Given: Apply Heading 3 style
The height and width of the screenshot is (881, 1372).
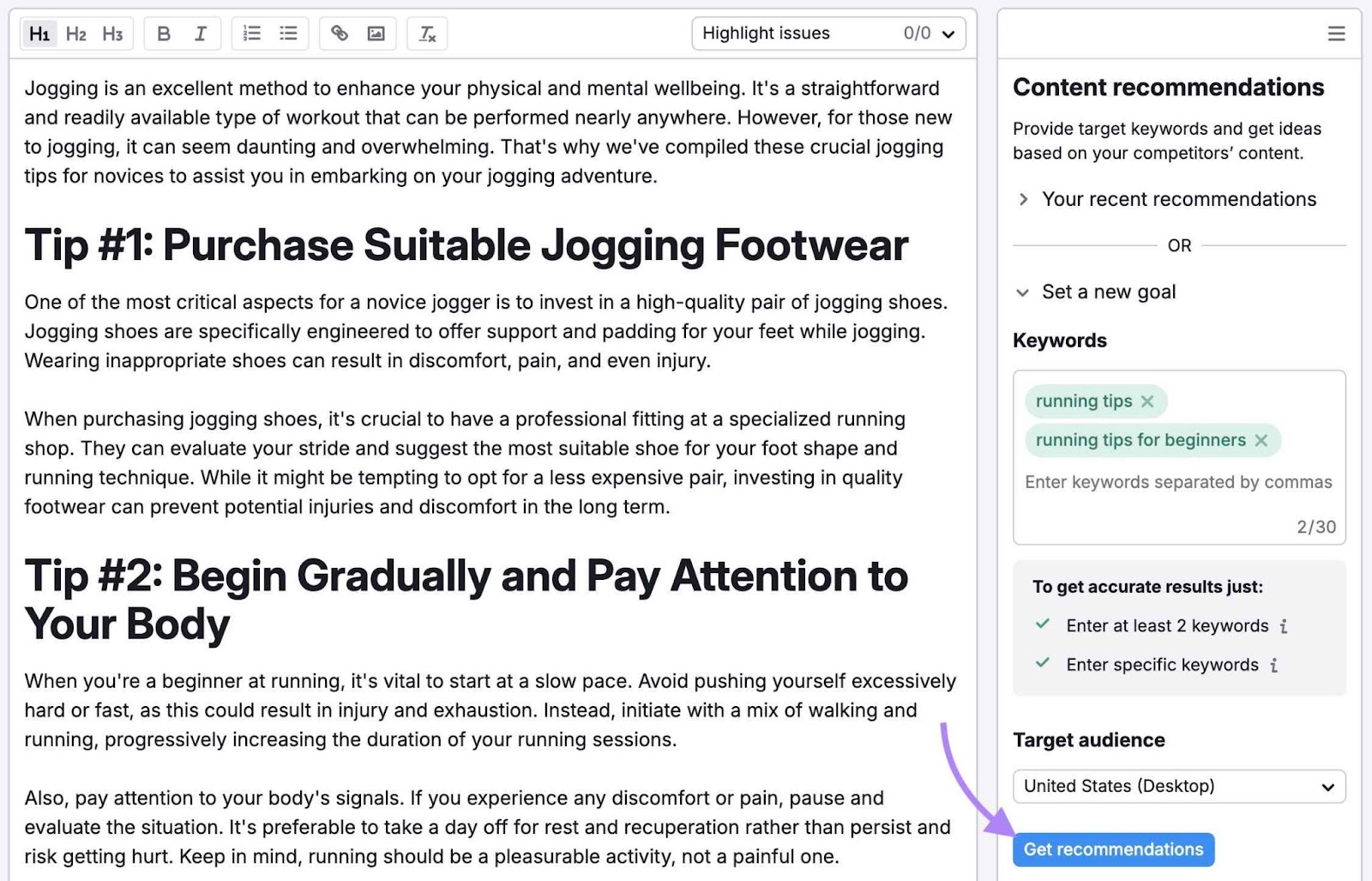Looking at the screenshot, I should [x=113, y=33].
